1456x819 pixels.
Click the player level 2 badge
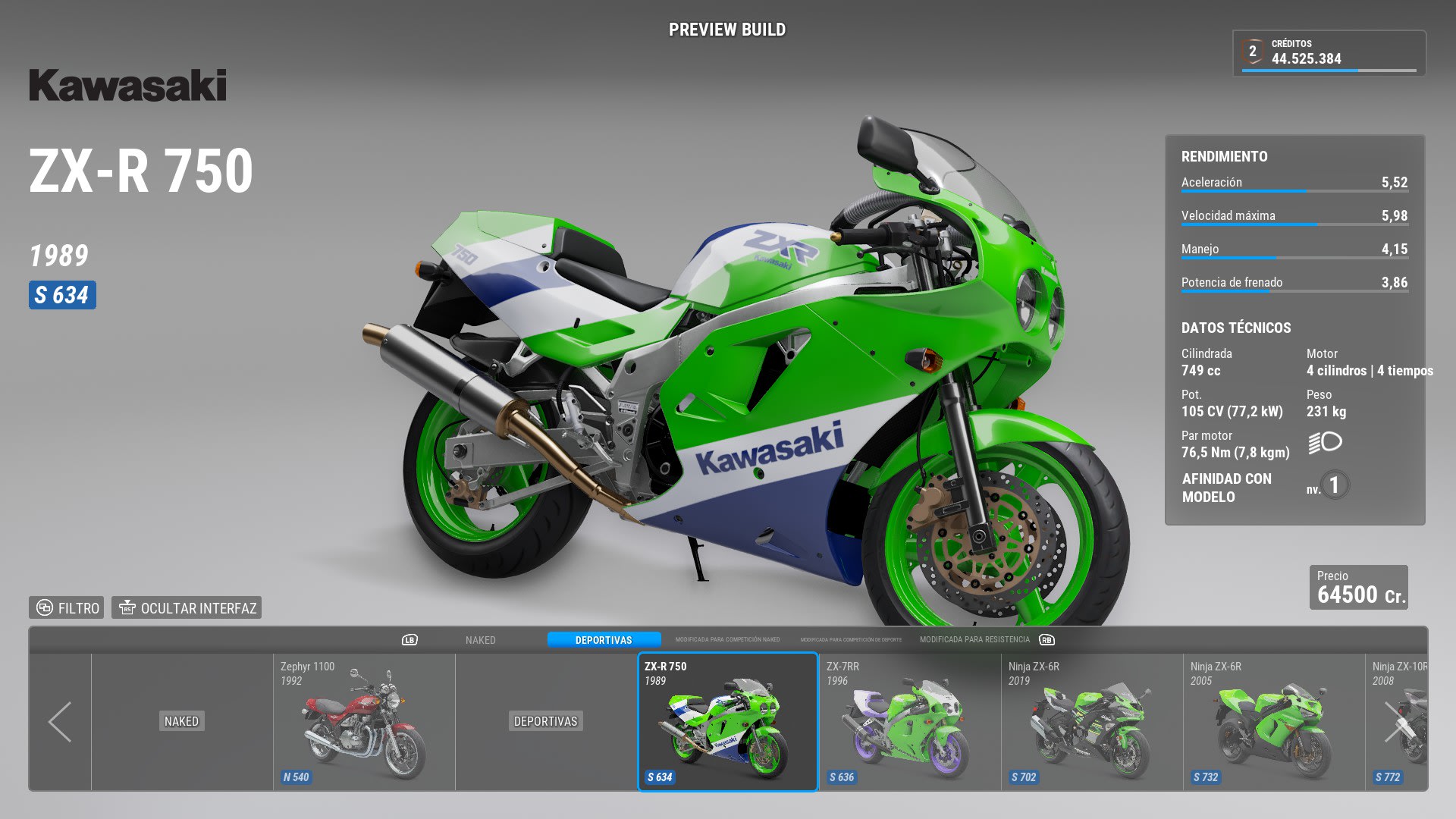[1253, 52]
